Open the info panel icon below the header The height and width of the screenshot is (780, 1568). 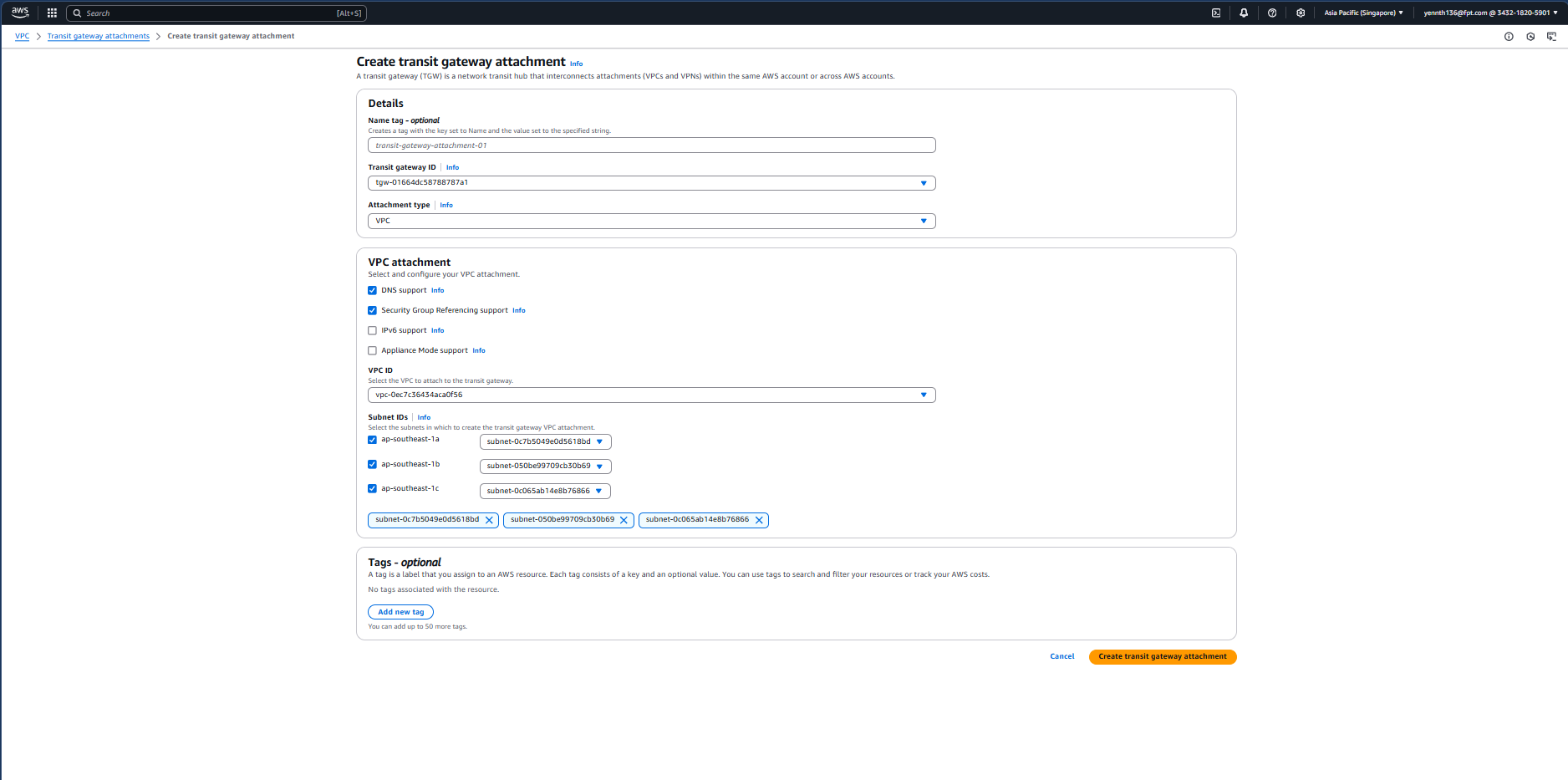pos(1509,37)
